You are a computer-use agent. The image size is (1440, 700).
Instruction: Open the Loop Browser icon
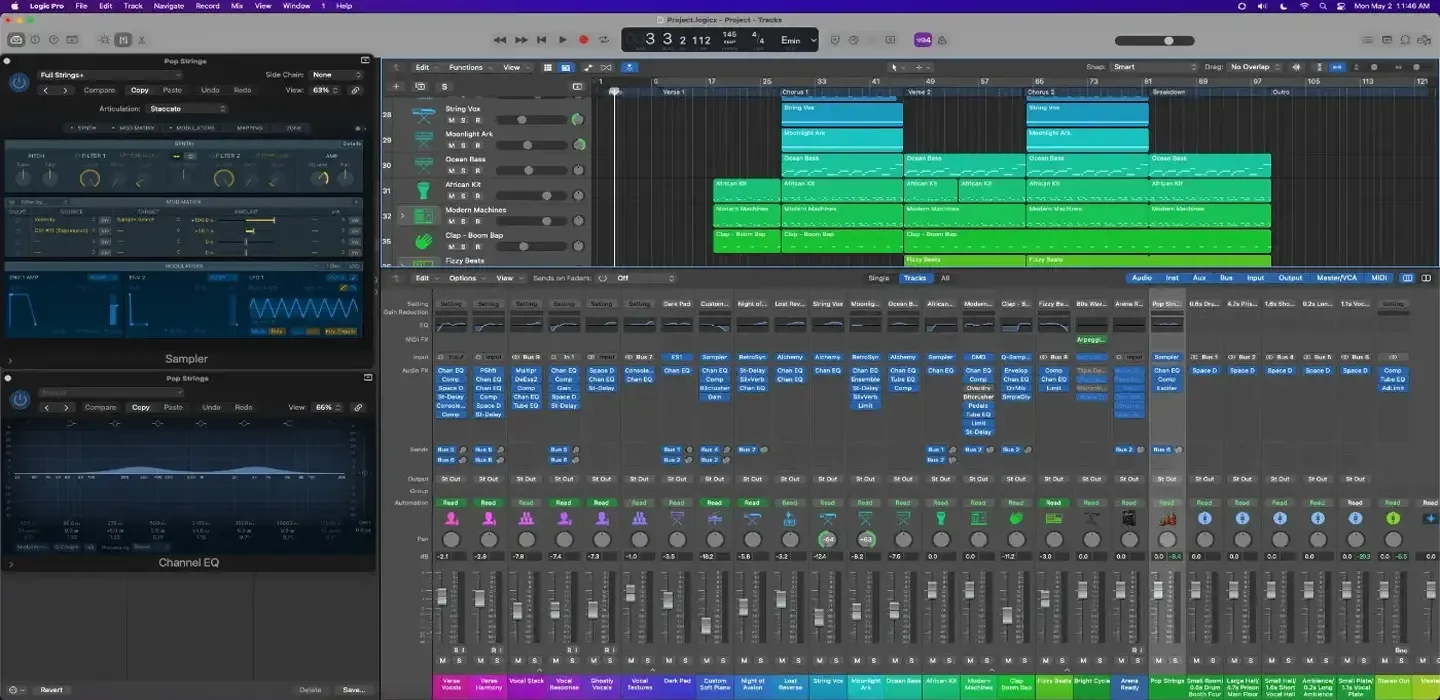(x=1406, y=40)
